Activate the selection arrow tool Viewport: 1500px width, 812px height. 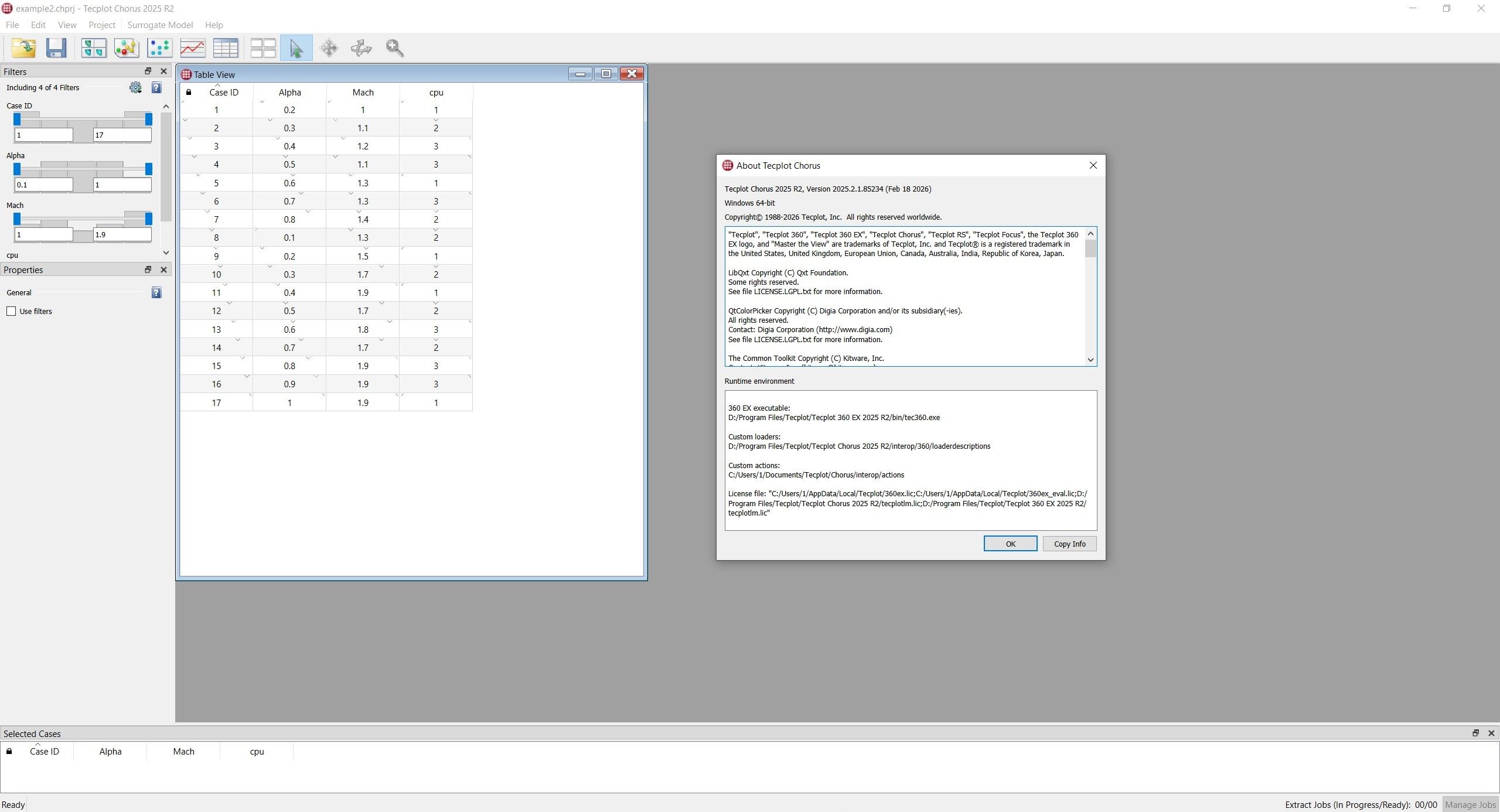tap(296, 48)
